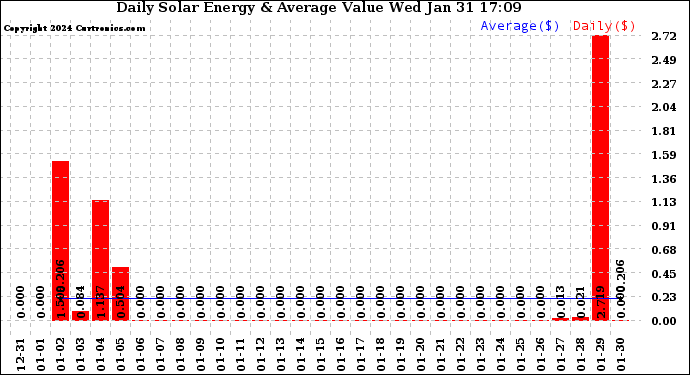
Task: Click the 01-15 date label
Action: (320, 354)
